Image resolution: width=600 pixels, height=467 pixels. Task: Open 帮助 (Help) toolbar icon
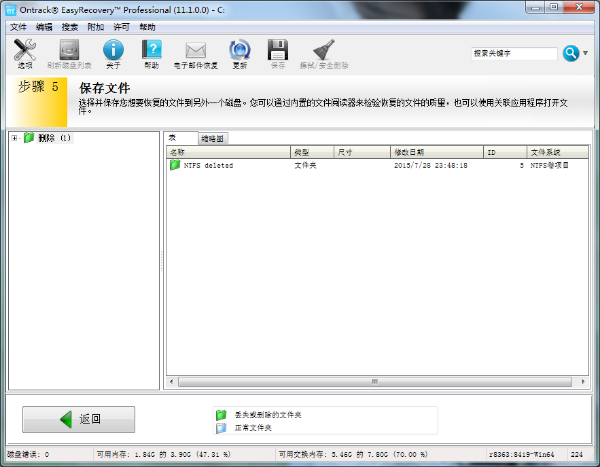[x=151, y=50]
